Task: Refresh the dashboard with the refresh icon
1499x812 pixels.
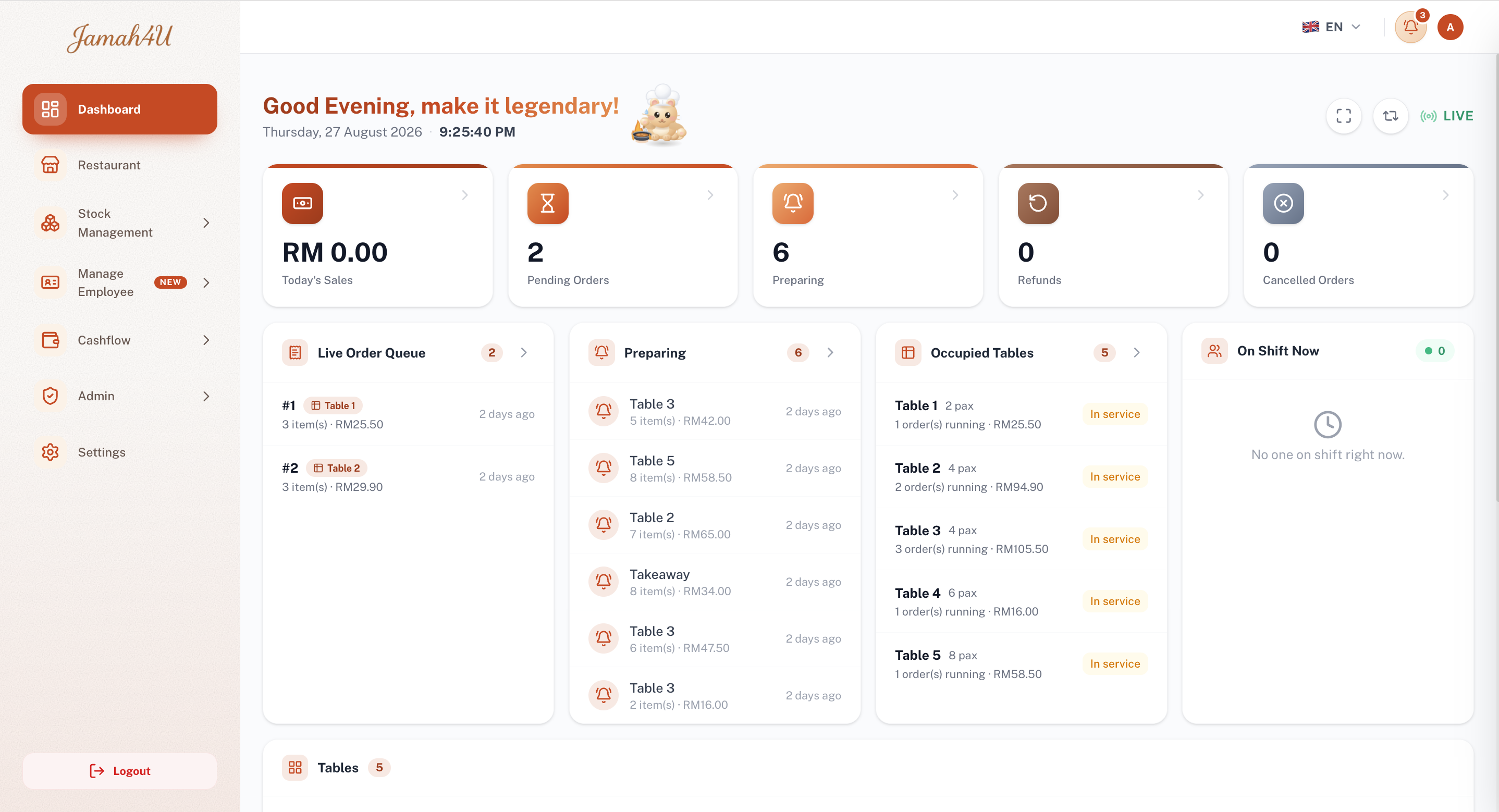Action: 1390,116
